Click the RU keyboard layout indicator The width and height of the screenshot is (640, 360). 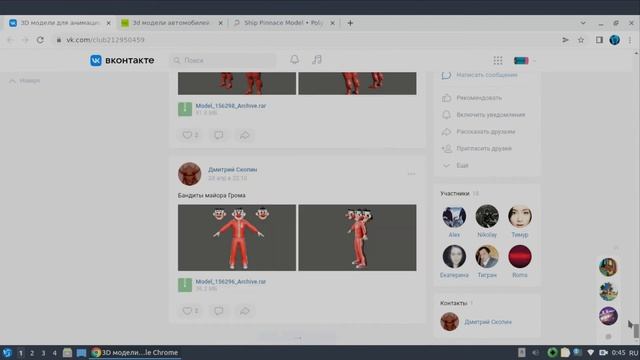634,353
